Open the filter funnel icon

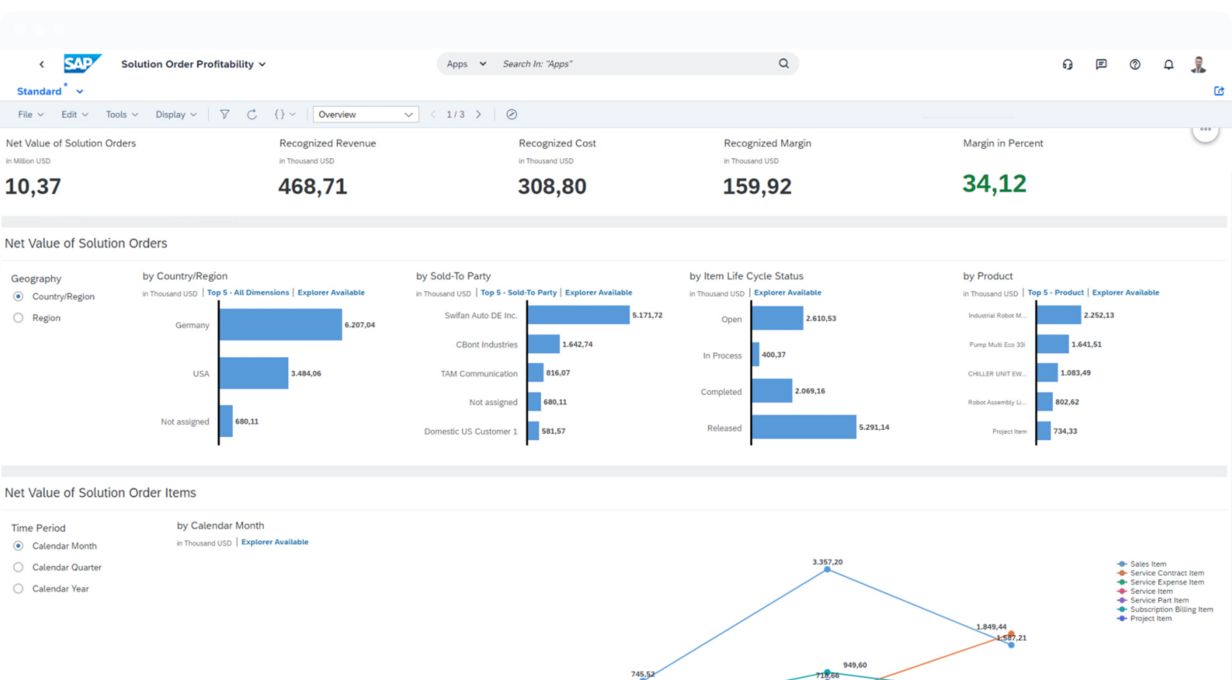(x=224, y=115)
